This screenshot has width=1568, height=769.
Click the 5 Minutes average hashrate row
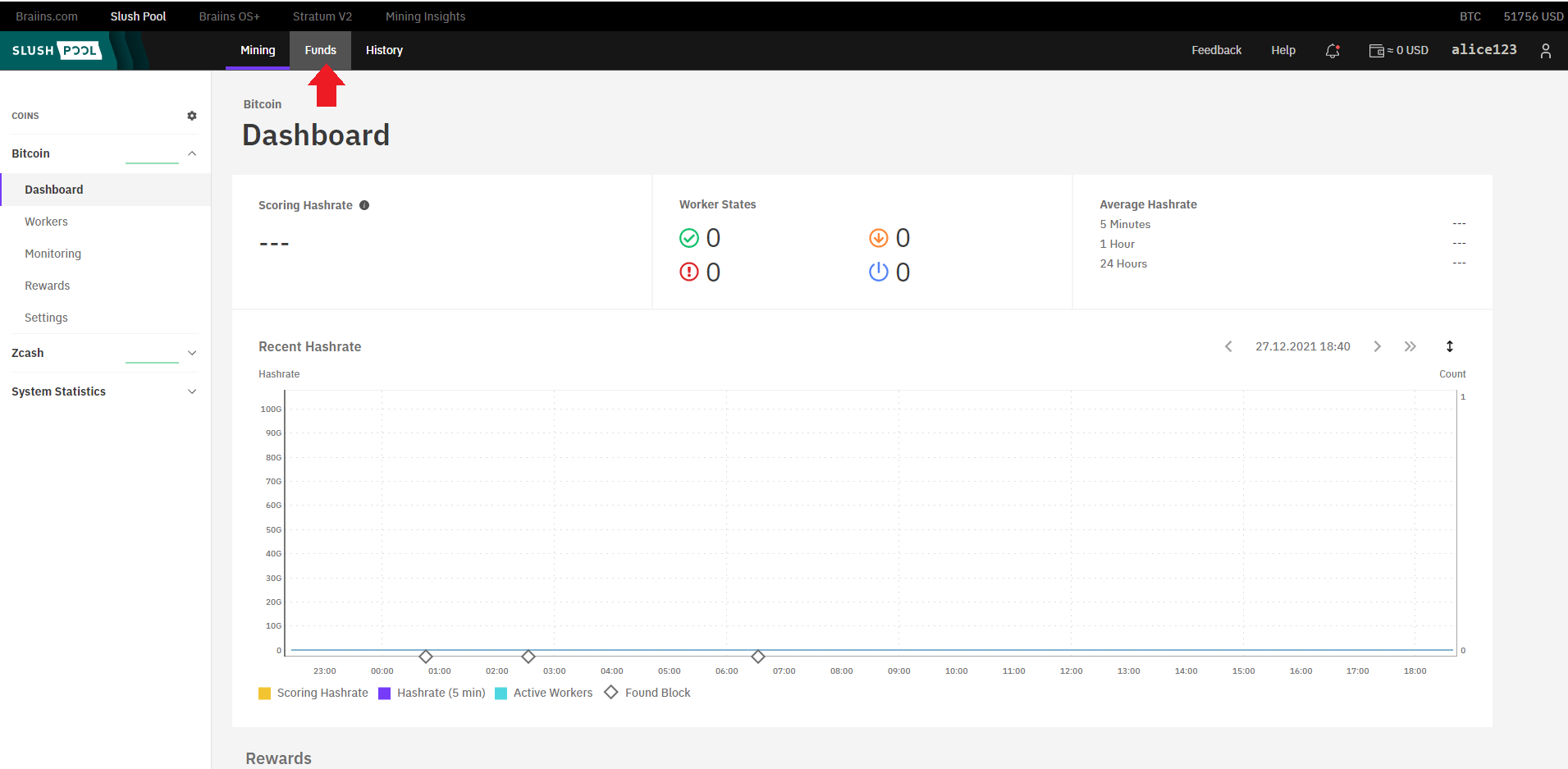(x=1282, y=224)
